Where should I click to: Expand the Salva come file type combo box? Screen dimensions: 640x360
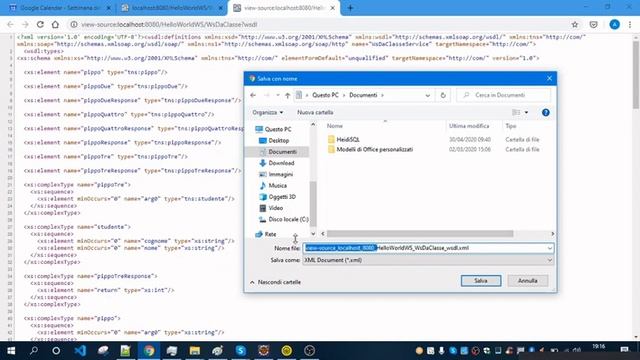point(428,260)
